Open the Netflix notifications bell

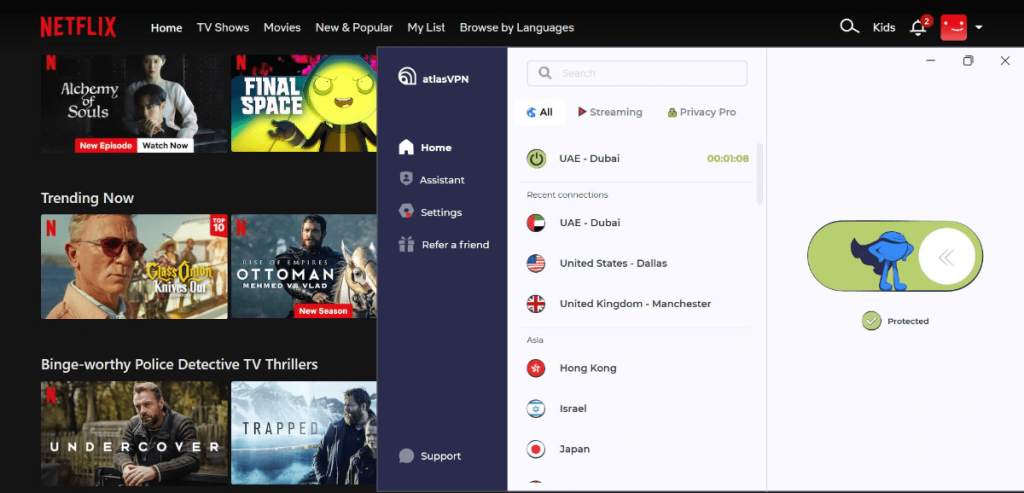point(918,27)
